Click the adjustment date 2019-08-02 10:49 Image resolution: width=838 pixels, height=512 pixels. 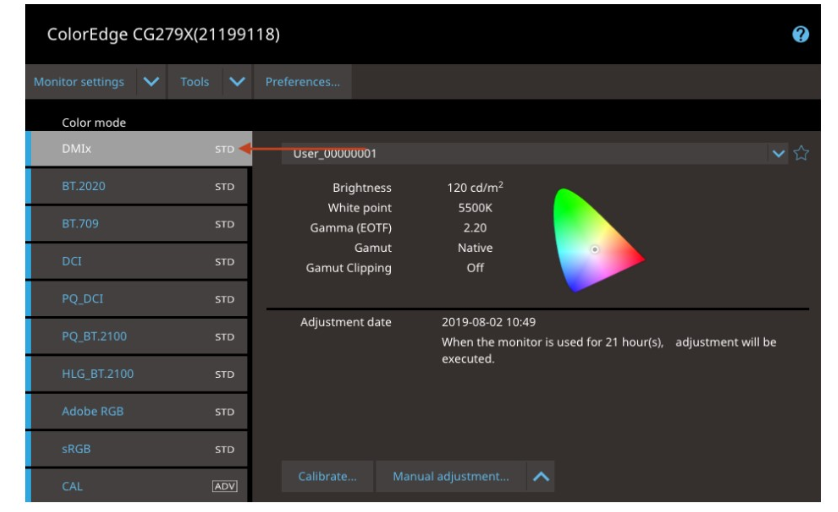pyautogui.click(x=488, y=322)
